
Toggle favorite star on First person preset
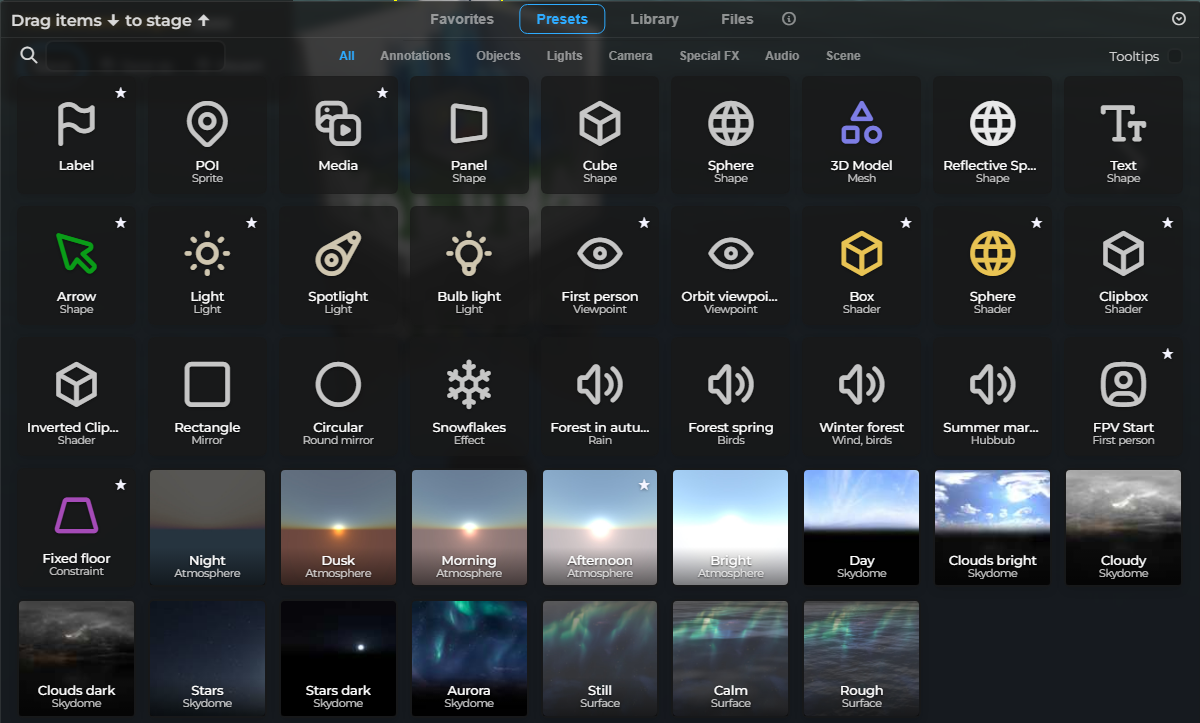[x=644, y=223]
